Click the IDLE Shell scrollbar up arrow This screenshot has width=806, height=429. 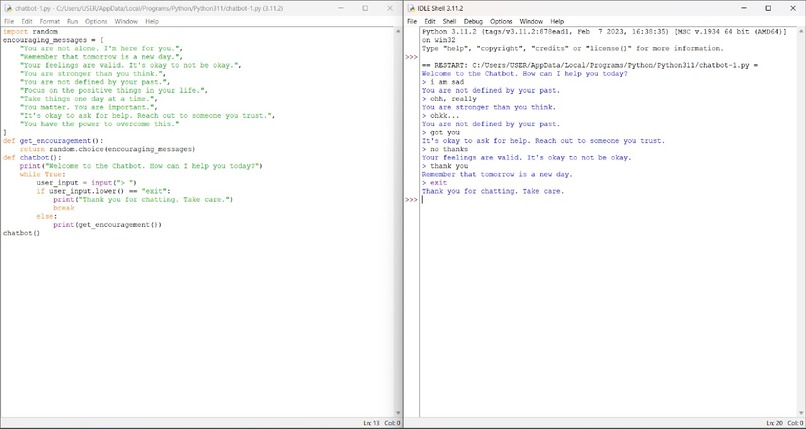click(x=801, y=31)
